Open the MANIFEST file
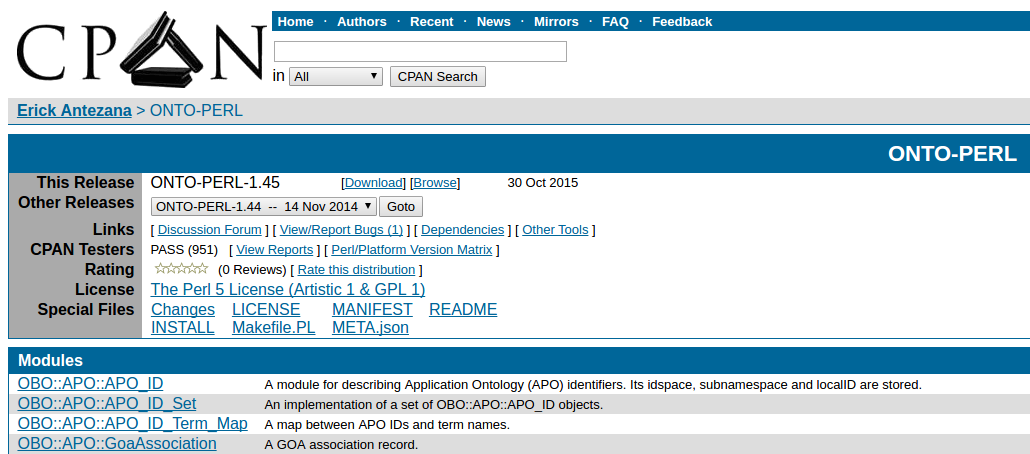The width and height of the screenshot is (1030, 454). (x=372, y=309)
